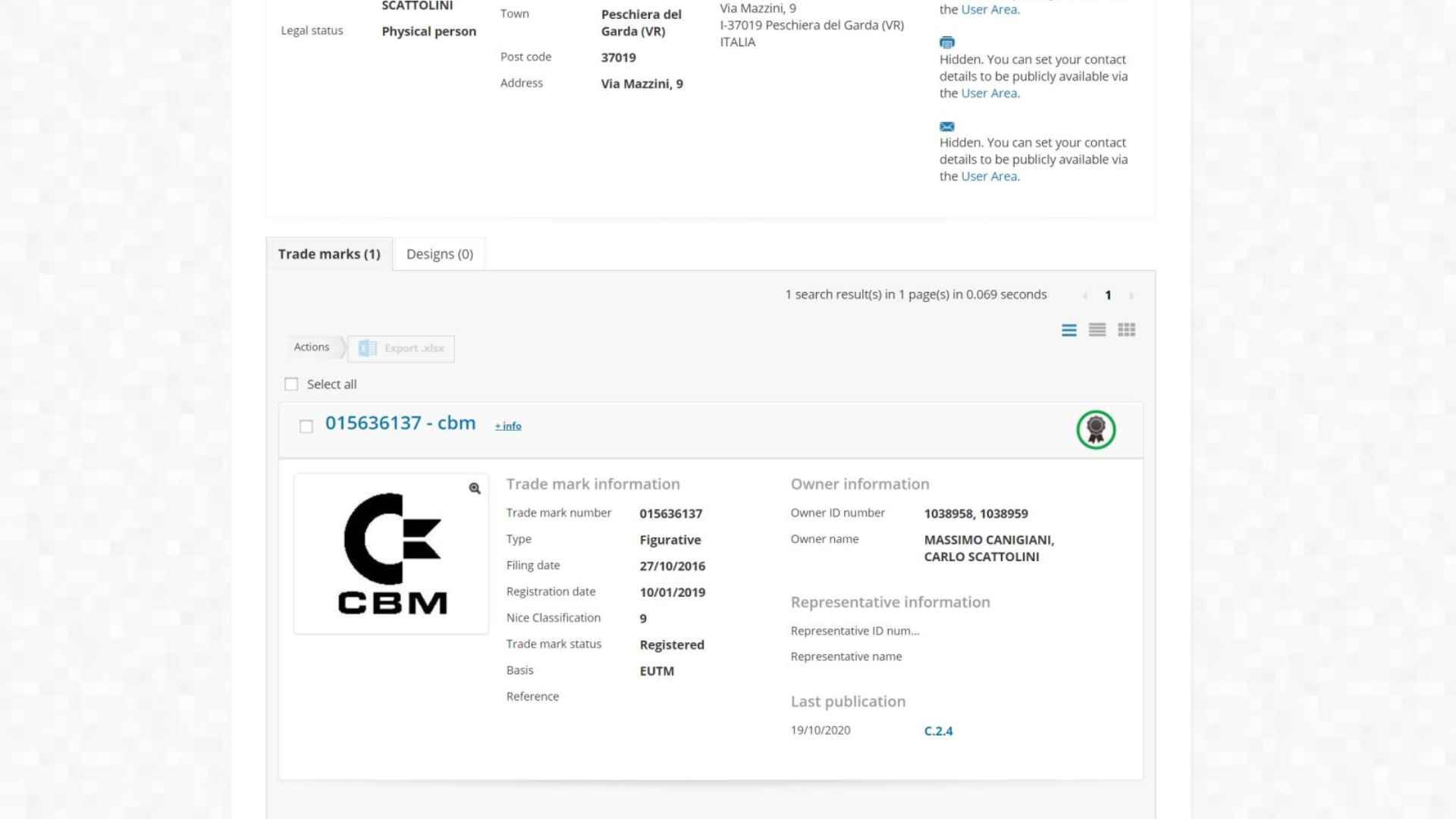Click the filing date 27/10/2016
The image size is (1456, 819).
tap(673, 566)
